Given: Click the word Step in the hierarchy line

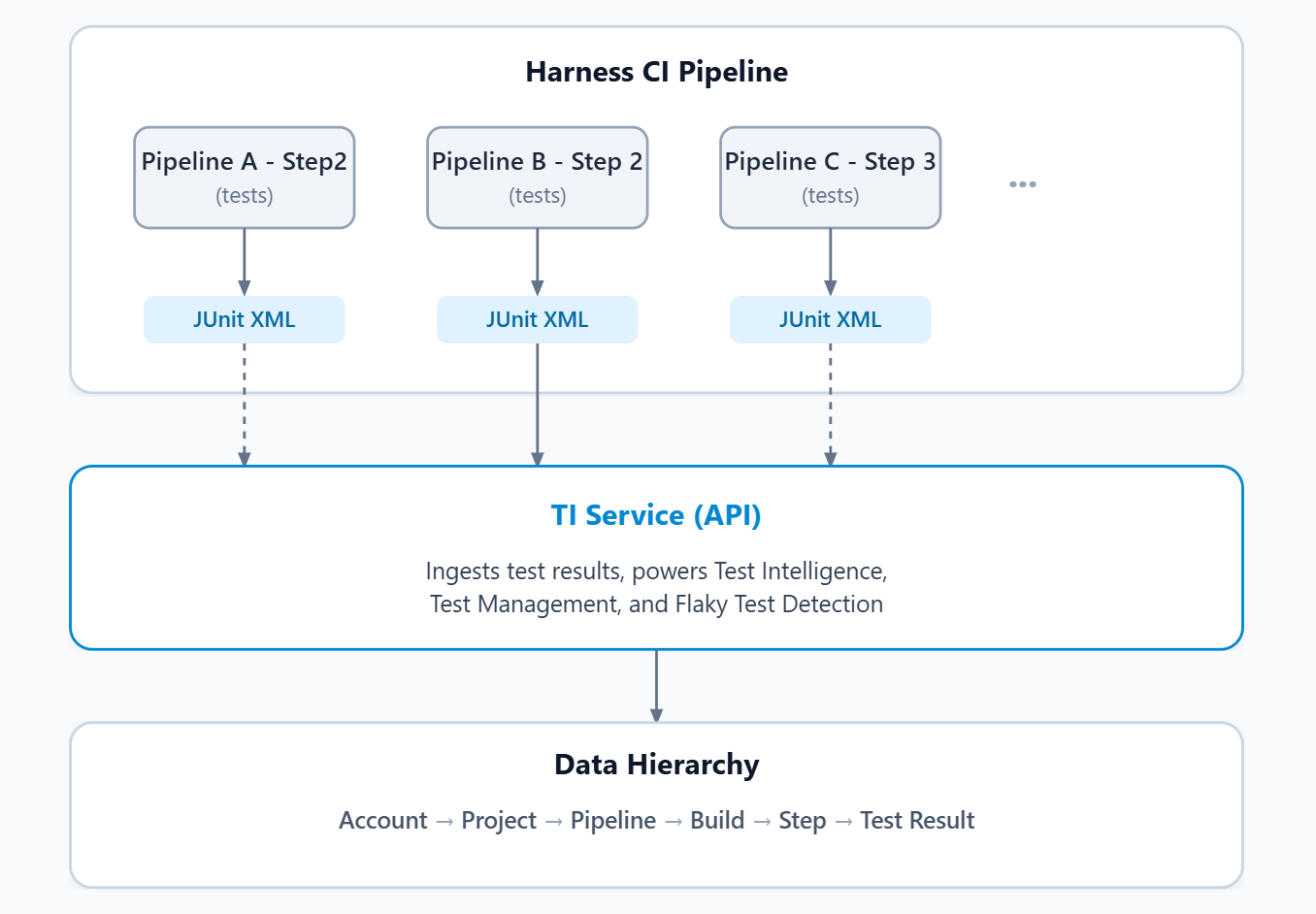Looking at the screenshot, I should 803,821.
